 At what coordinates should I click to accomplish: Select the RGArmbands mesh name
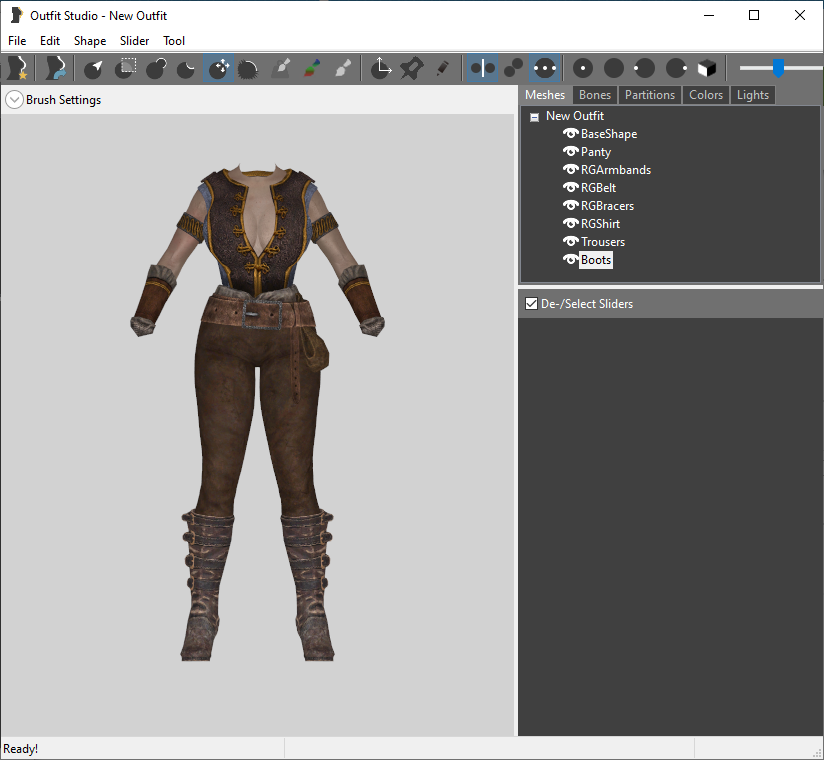point(616,170)
